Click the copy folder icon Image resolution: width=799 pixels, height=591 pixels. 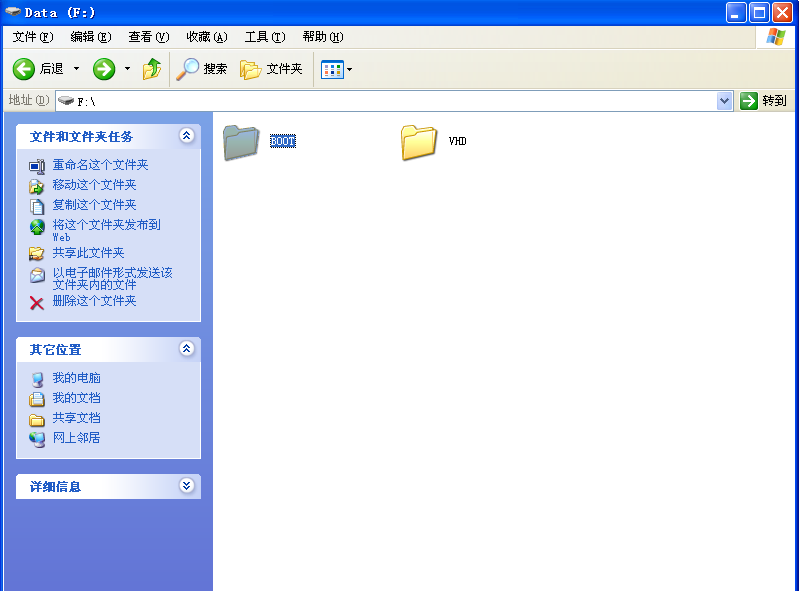point(37,206)
